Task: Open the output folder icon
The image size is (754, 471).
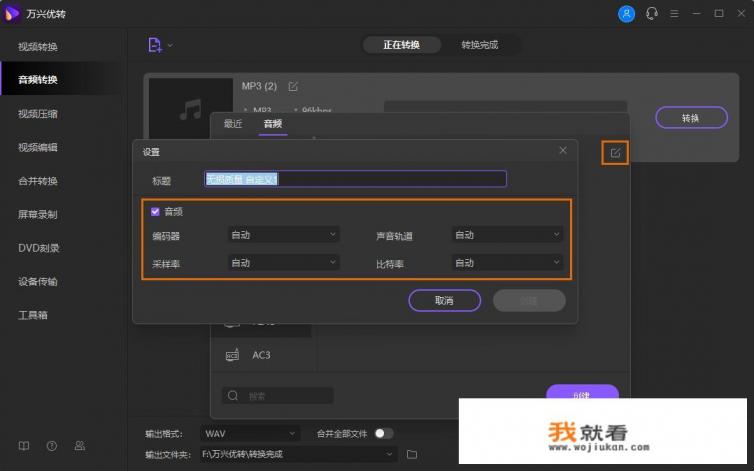Action: 412,454
